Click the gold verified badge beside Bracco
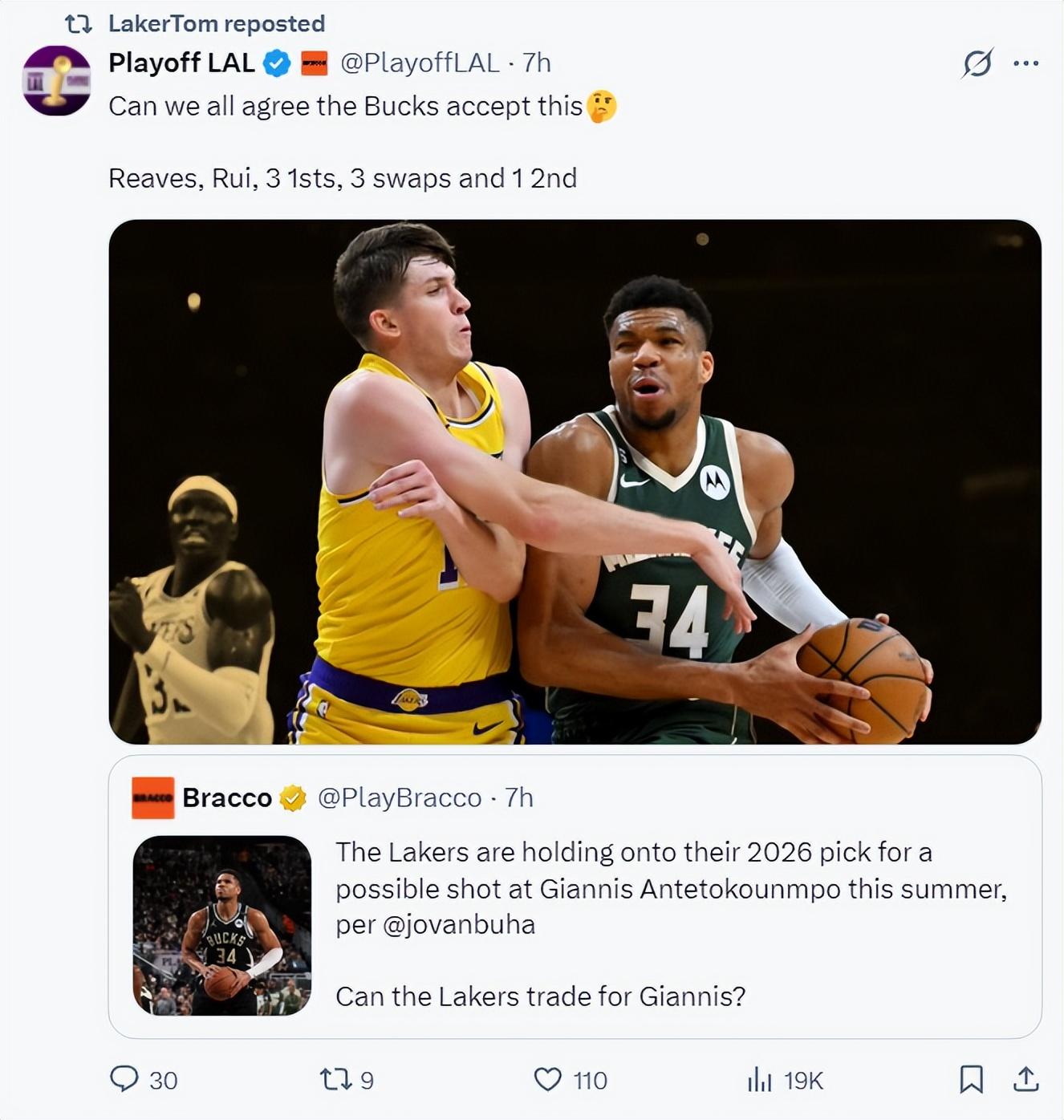 tap(293, 798)
